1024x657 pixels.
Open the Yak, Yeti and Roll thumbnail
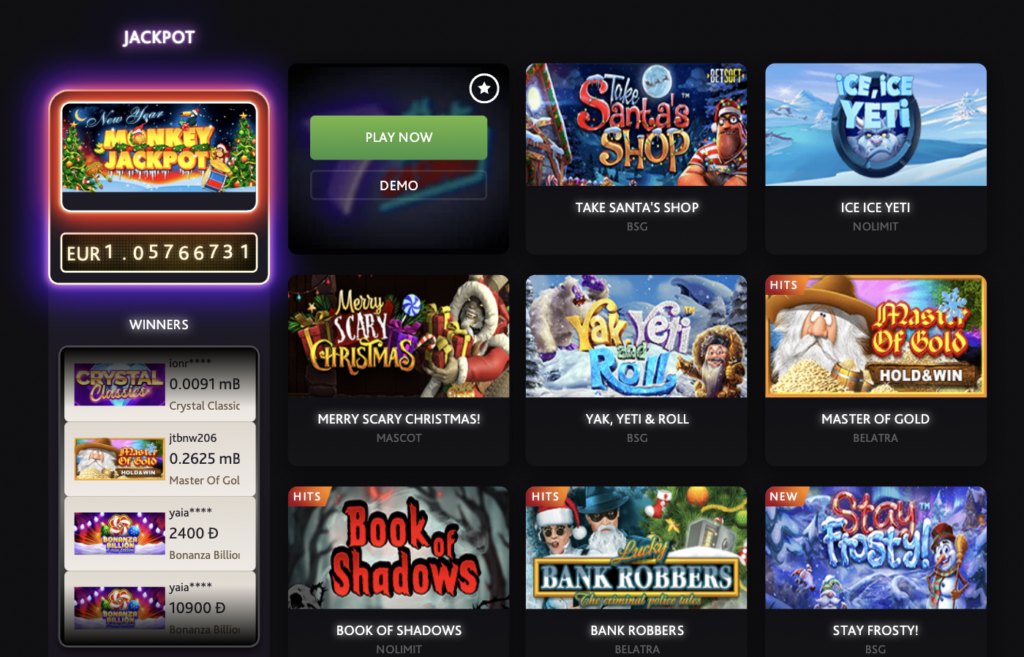tap(637, 336)
